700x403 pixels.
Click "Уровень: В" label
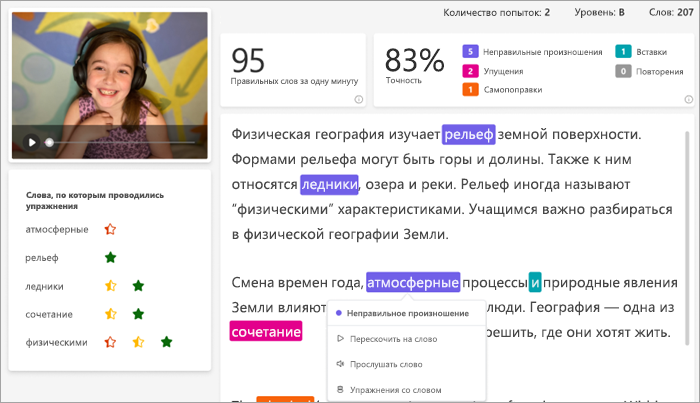click(x=600, y=12)
